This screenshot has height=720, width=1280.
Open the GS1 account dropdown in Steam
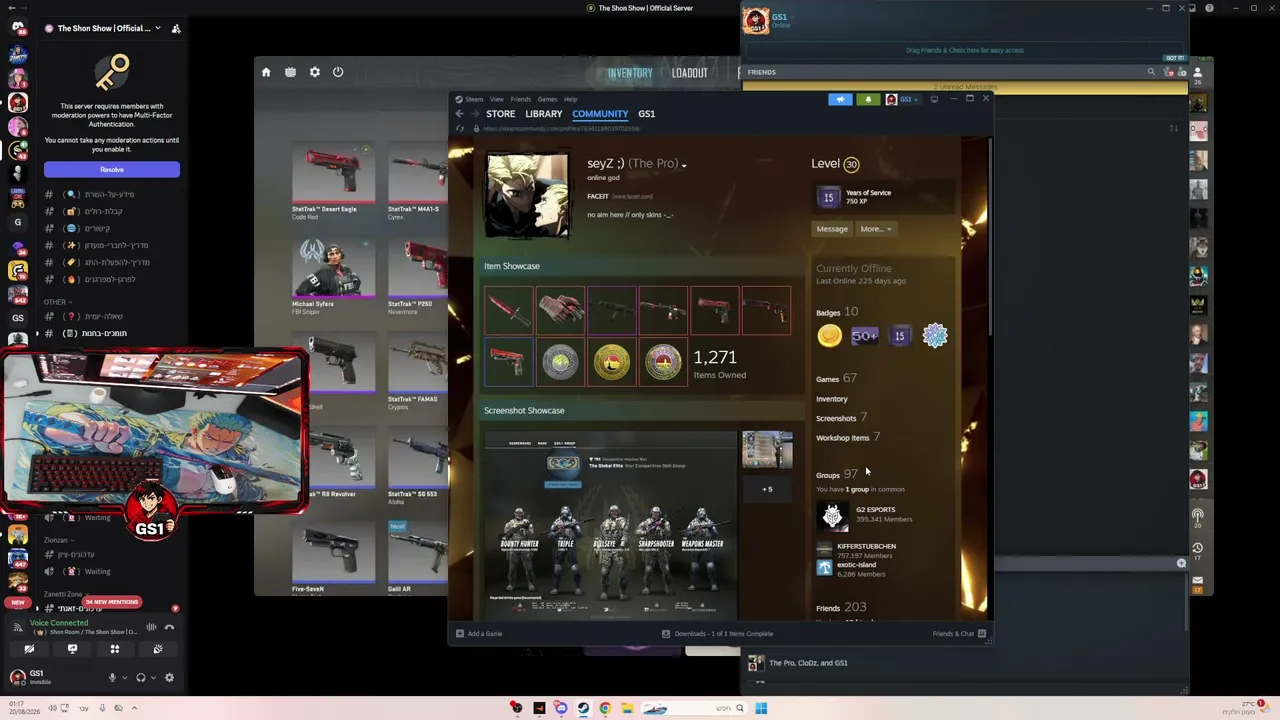903,99
